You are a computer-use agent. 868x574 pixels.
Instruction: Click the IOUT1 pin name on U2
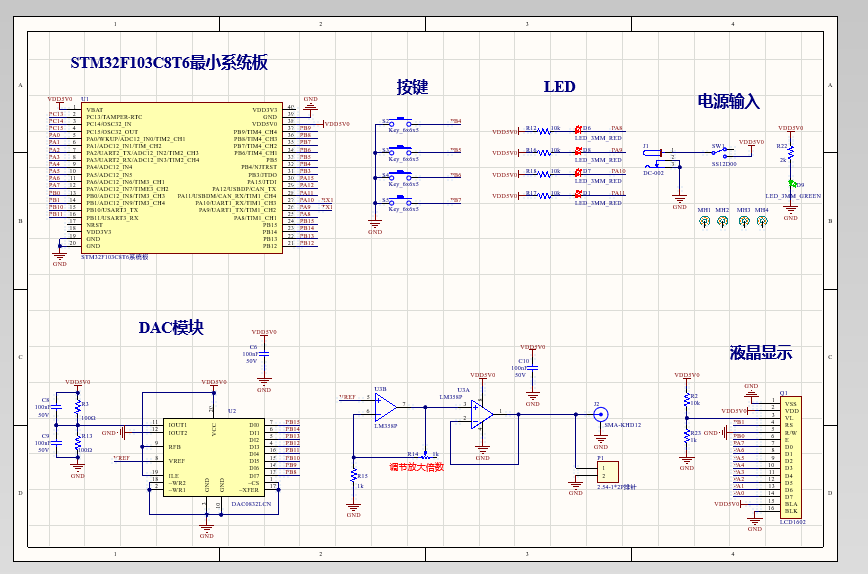coord(178,425)
